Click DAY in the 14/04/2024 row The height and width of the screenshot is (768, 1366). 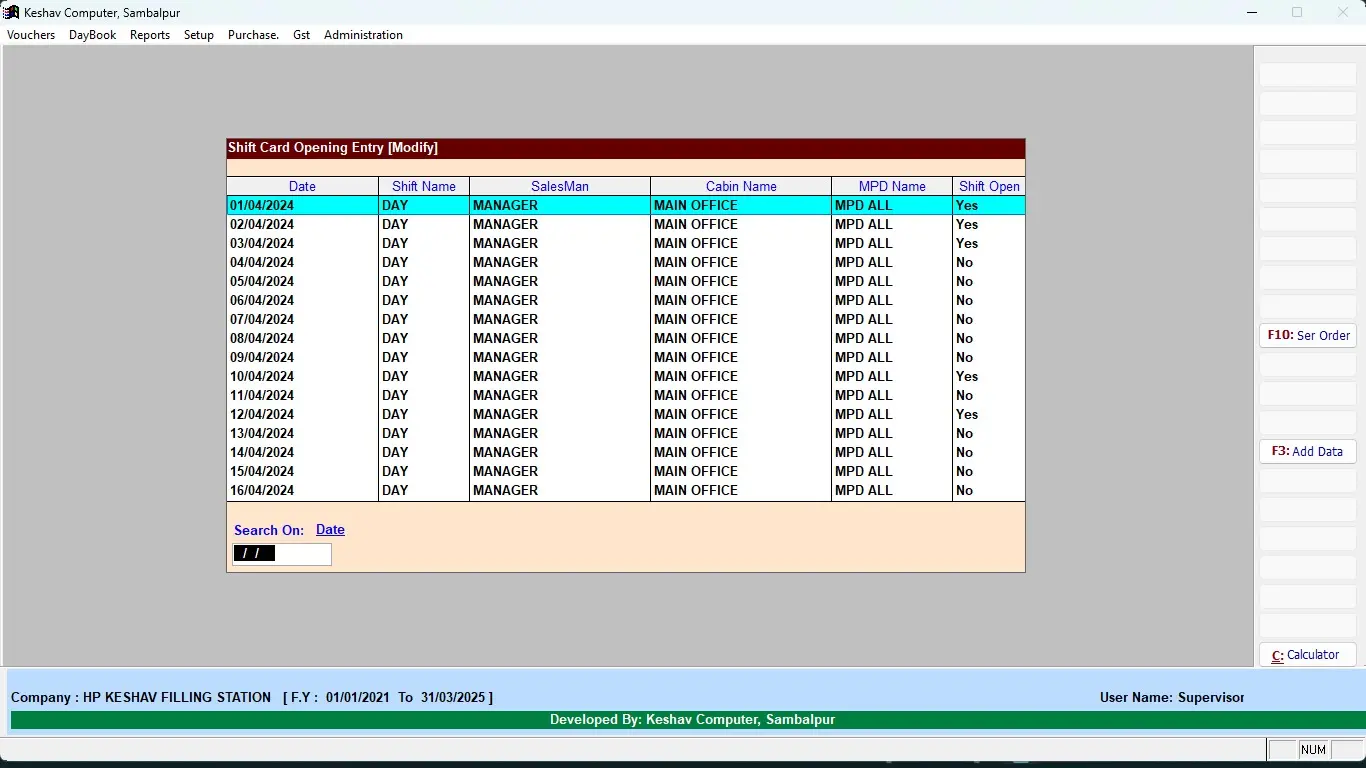pyautogui.click(x=395, y=452)
